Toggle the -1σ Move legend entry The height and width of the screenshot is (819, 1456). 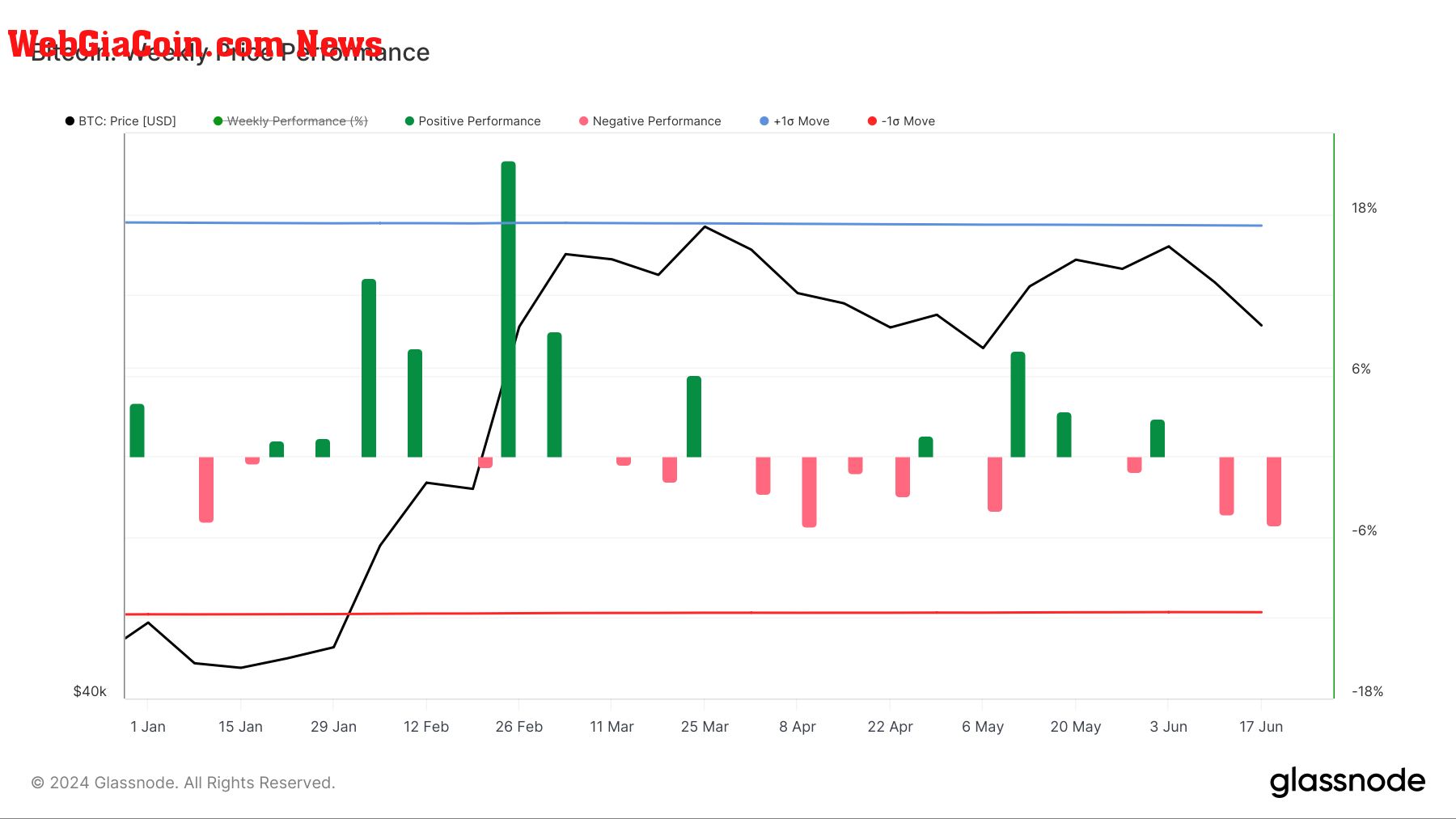(x=901, y=121)
